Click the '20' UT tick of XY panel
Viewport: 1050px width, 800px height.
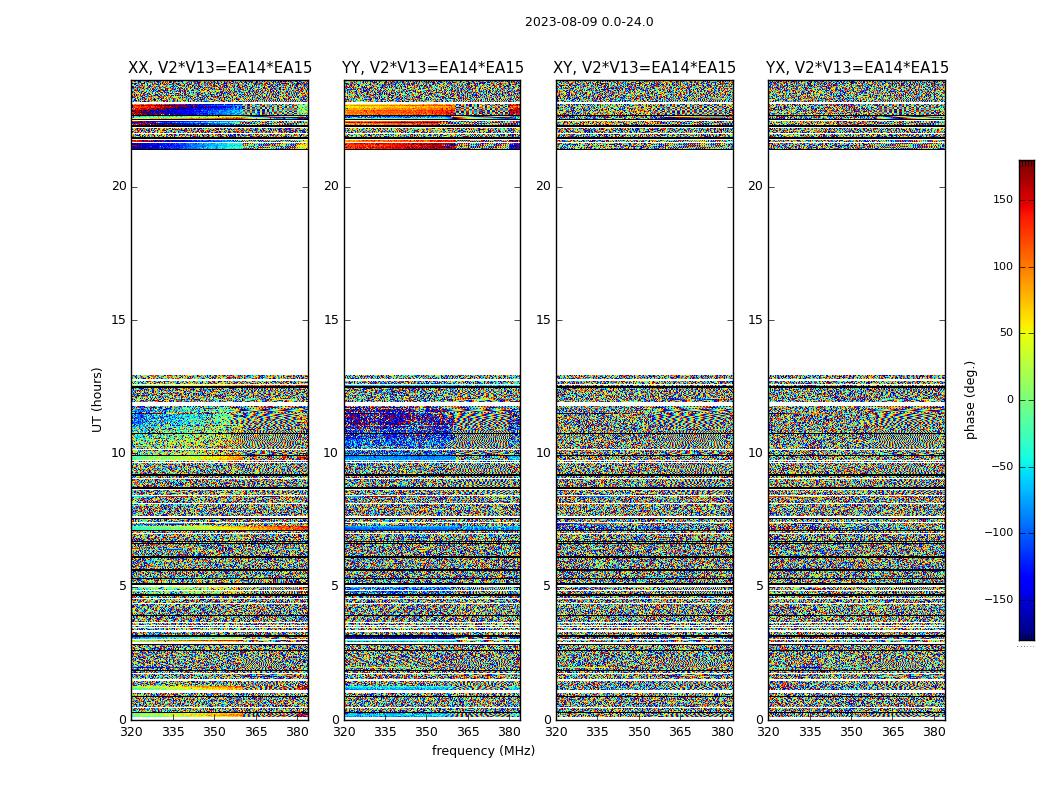pyautogui.click(x=544, y=186)
